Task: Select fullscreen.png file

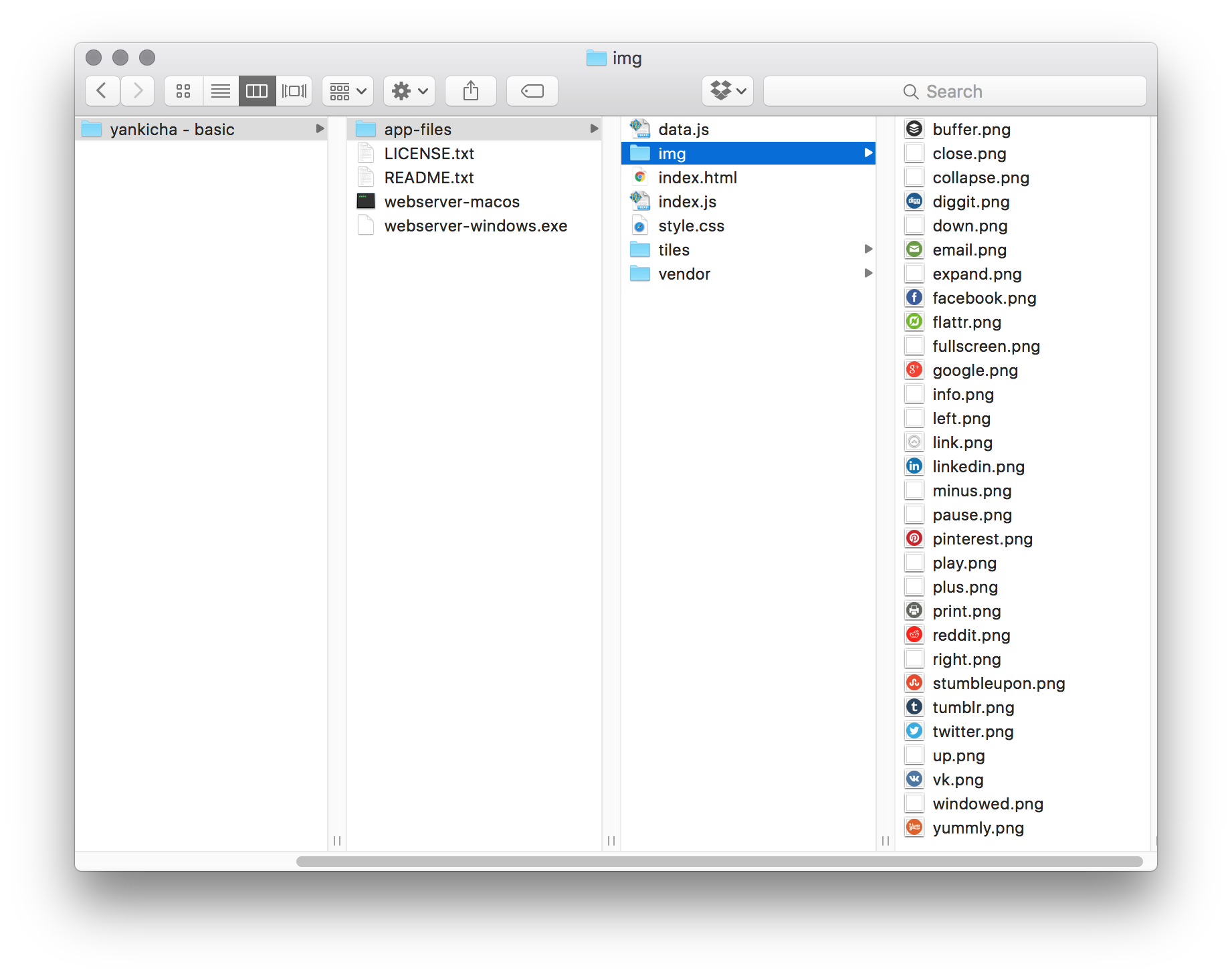Action: 1023,346
